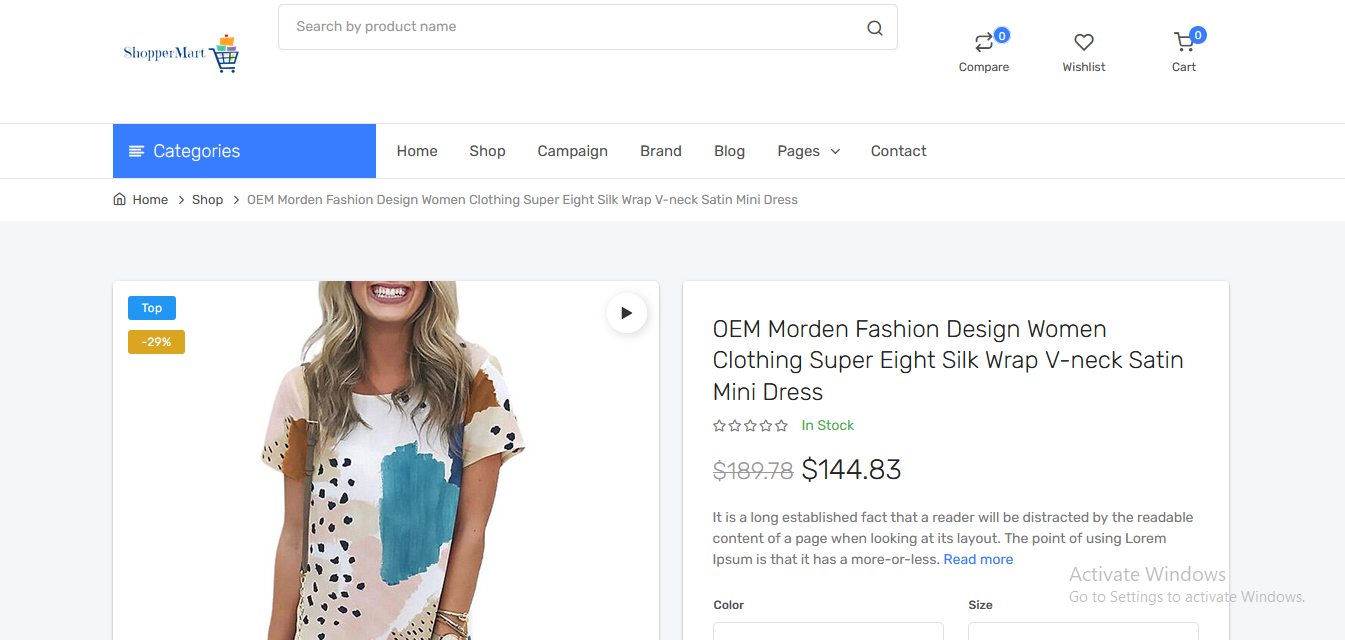Viewport: 1345px width, 640px height.
Task: Click the product dress image
Action: tap(386, 460)
